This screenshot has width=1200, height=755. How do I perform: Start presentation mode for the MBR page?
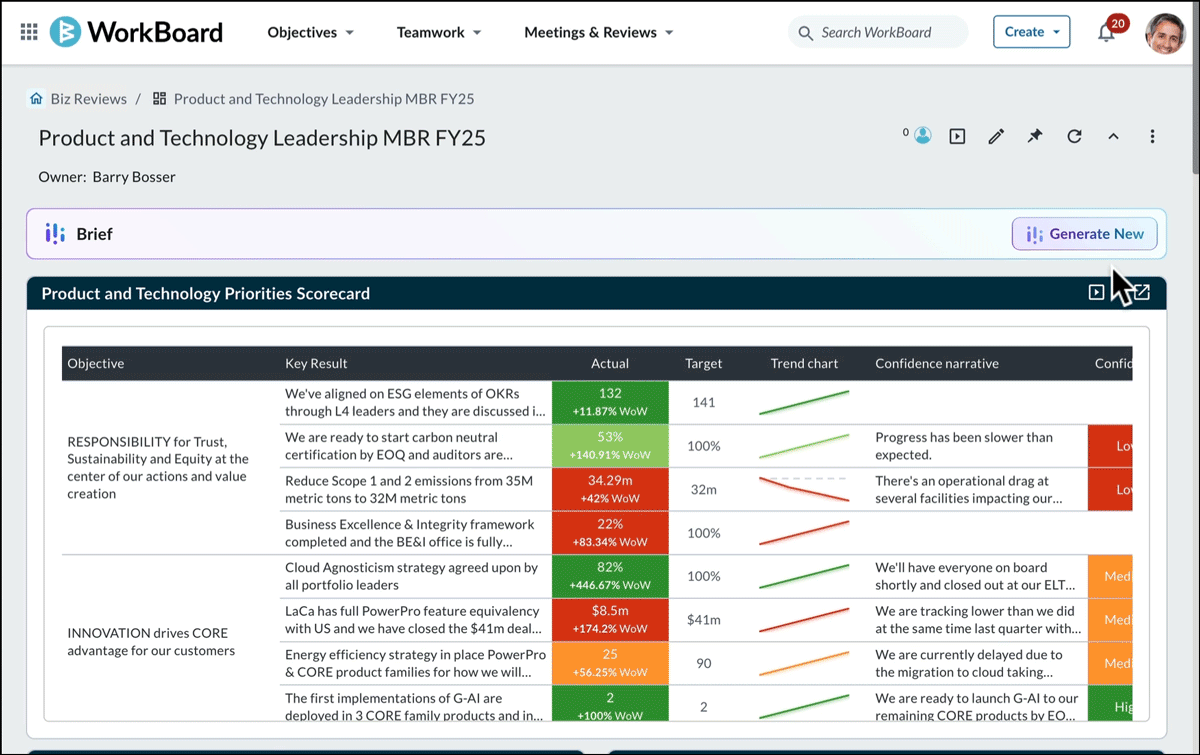point(957,136)
